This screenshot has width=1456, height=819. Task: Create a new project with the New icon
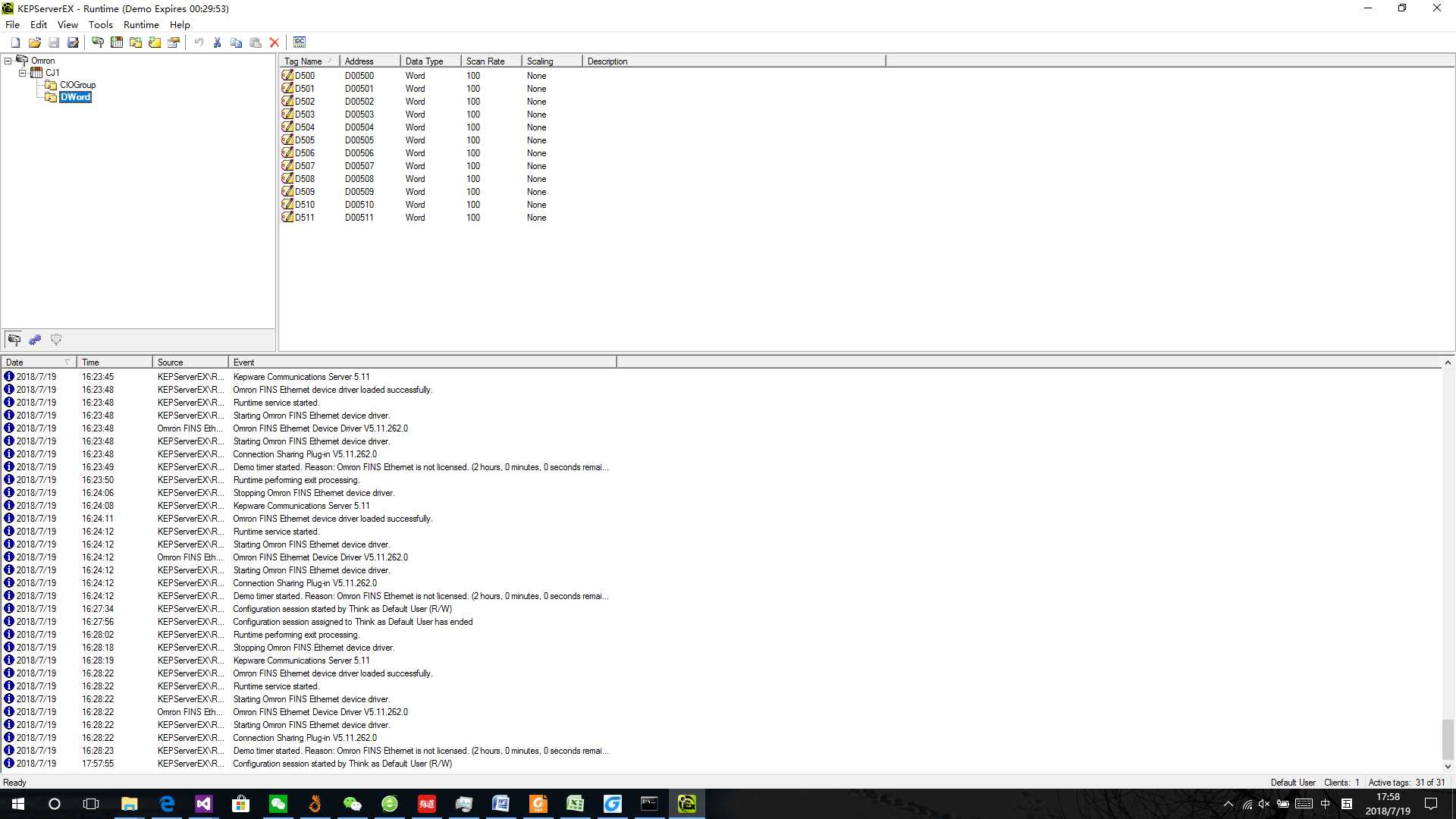click(15, 42)
